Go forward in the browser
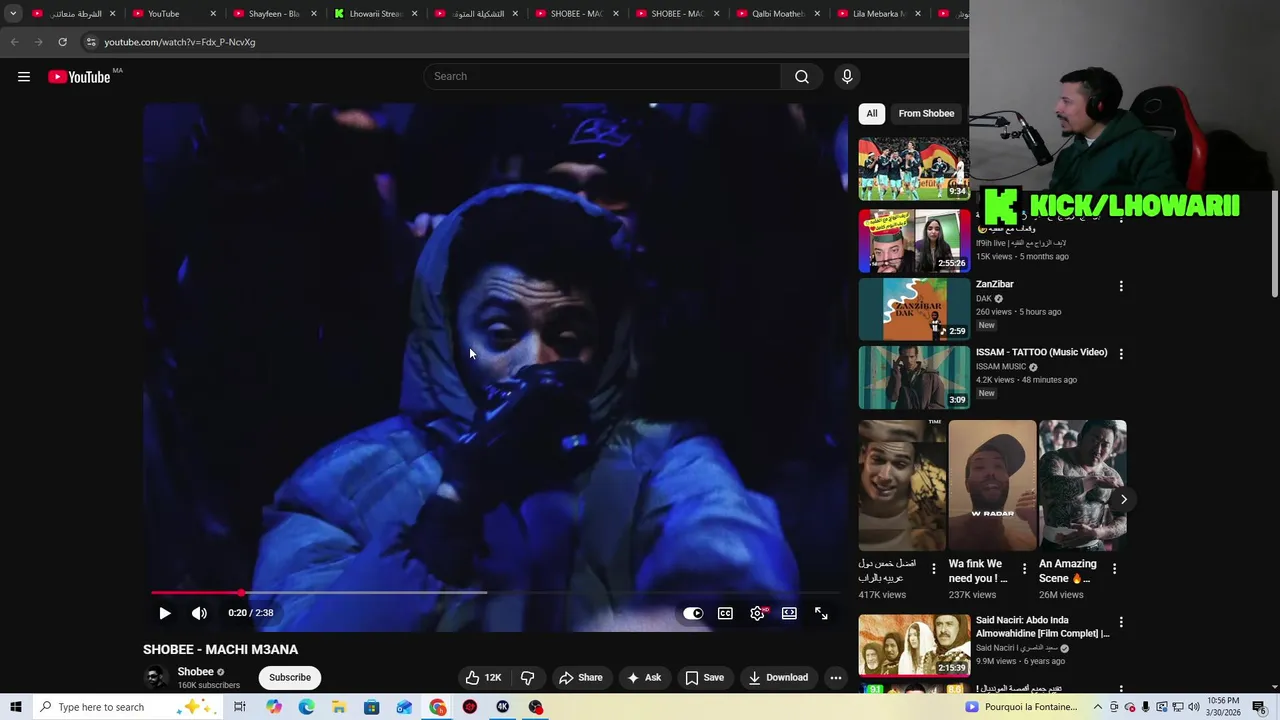This screenshot has height=720, width=1280. coord(38,42)
